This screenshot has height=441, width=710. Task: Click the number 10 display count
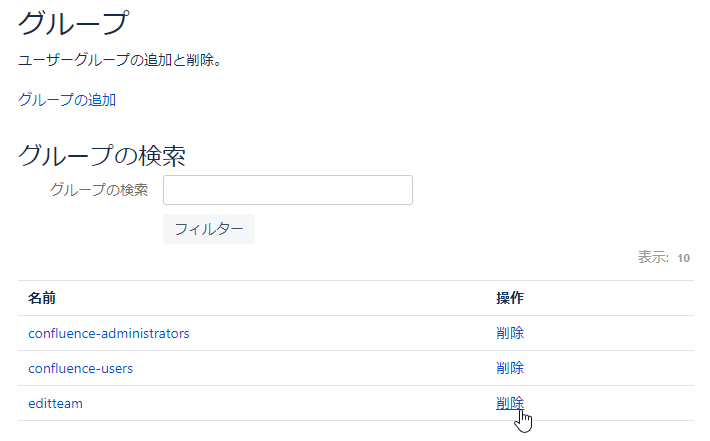[x=684, y=258]
